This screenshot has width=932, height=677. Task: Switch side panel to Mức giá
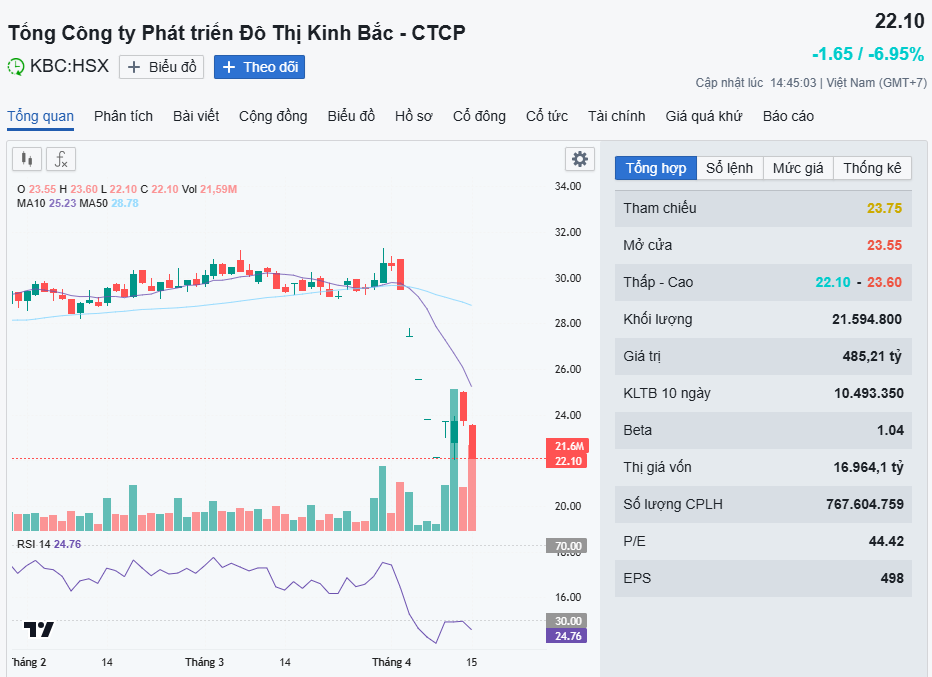(x=798, y=168)
